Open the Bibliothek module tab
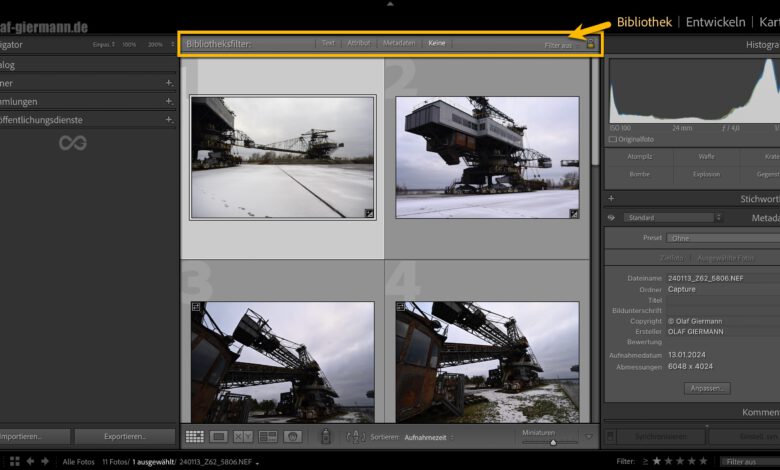This screenshot has height=470, width=780. 644,21
